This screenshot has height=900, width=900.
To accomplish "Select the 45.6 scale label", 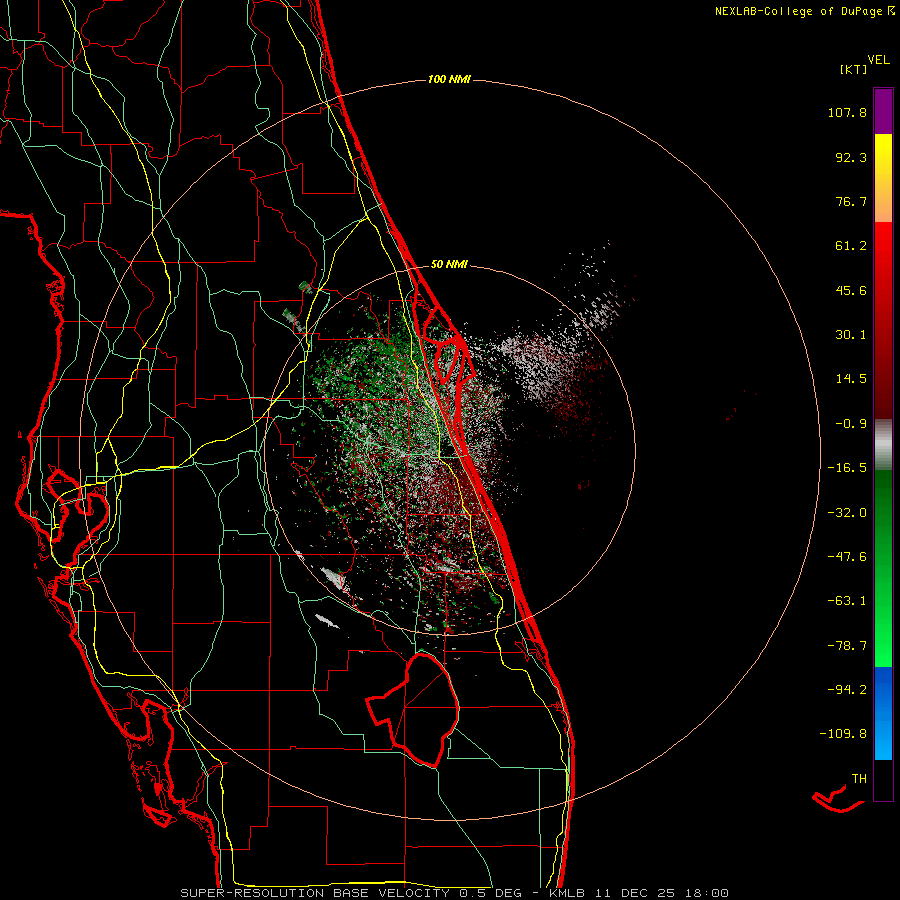I will [x=851, y=290].
